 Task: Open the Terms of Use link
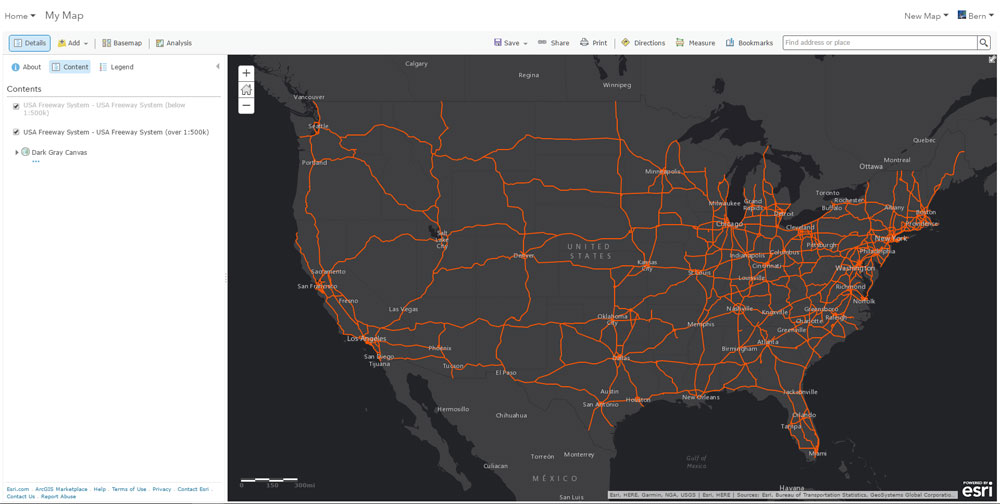pyautogui.click(x=129, y=489)
